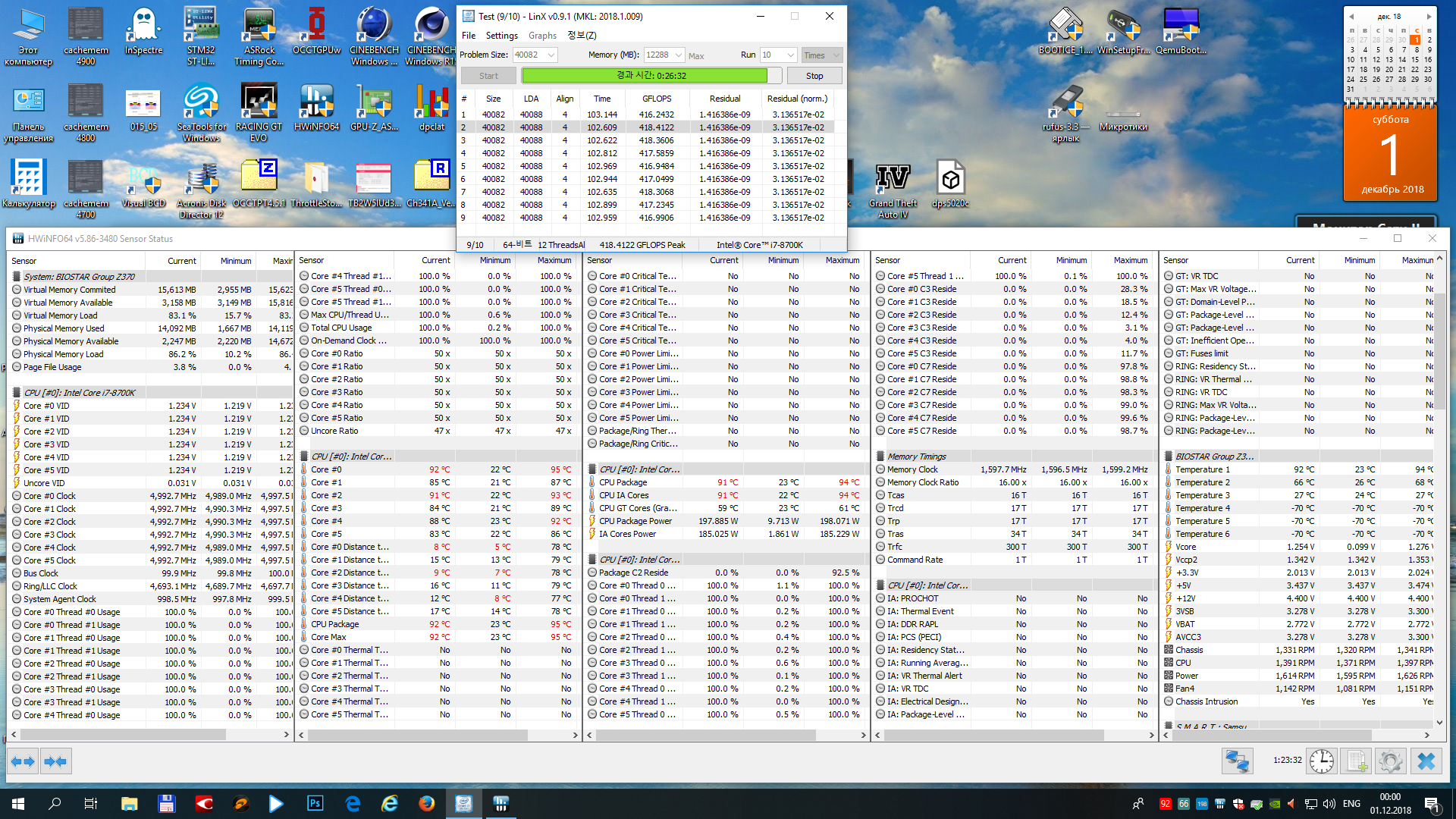Open HWiNFO remote network connection icon

[1237, 761]
